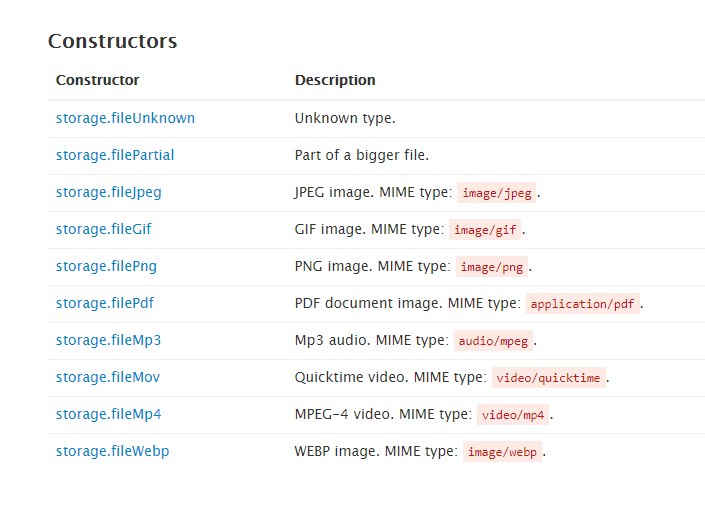Click the Description column header

coord(335,80)
